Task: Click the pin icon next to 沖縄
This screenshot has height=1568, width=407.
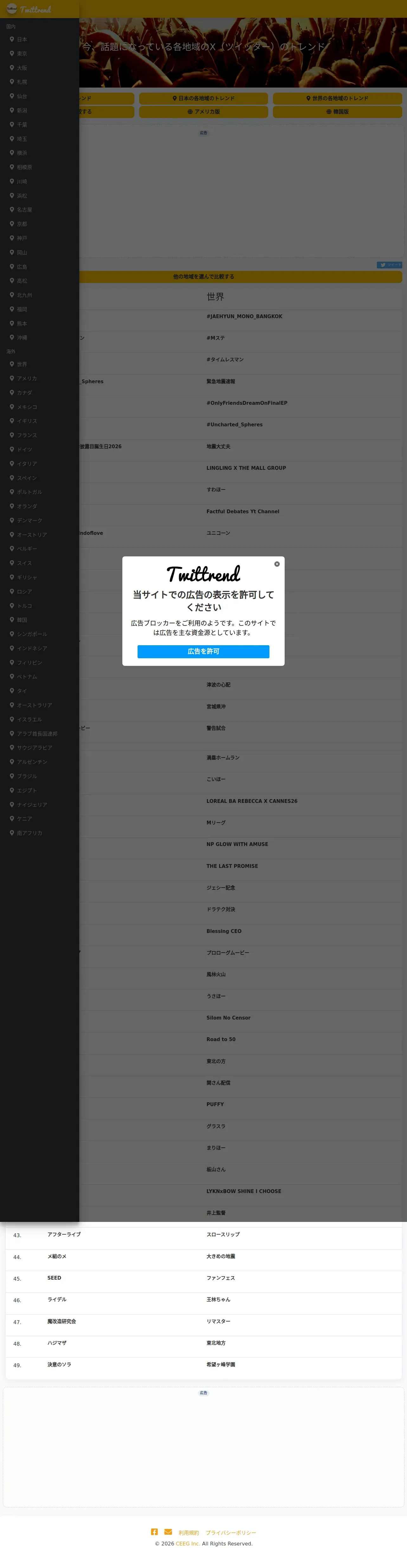Action: [11, 337]
